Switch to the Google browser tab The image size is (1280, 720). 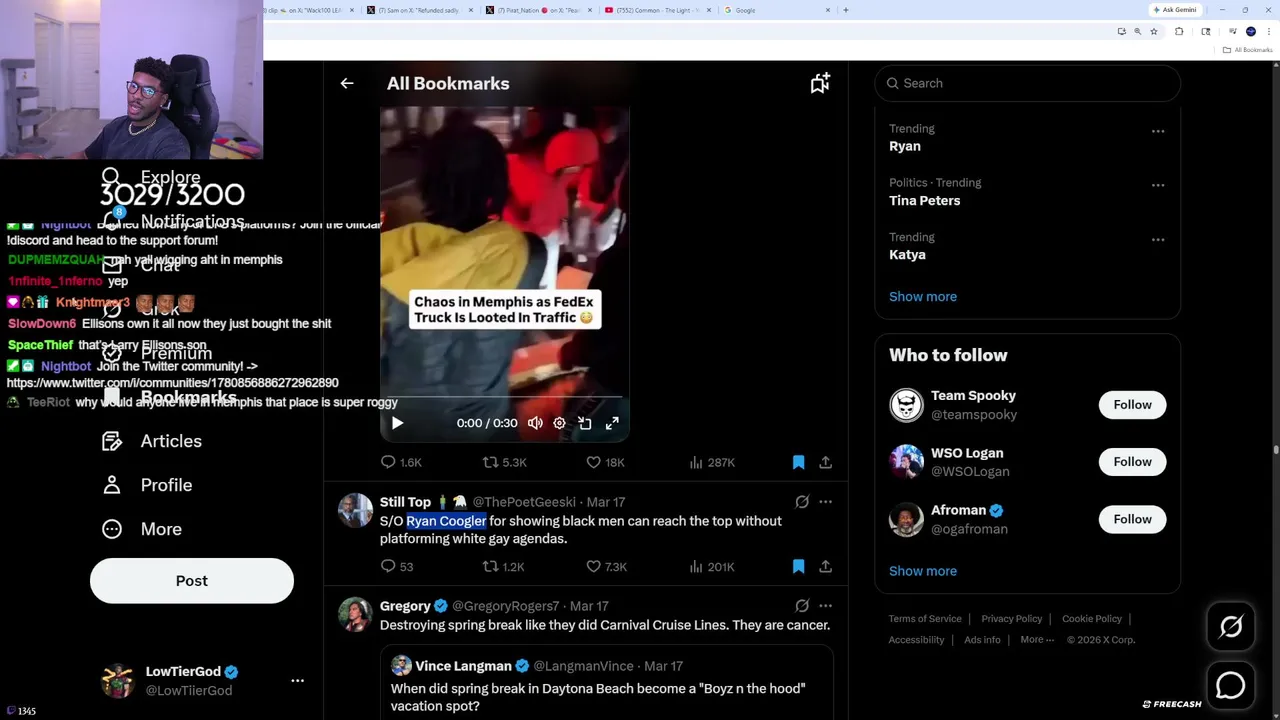779,10
